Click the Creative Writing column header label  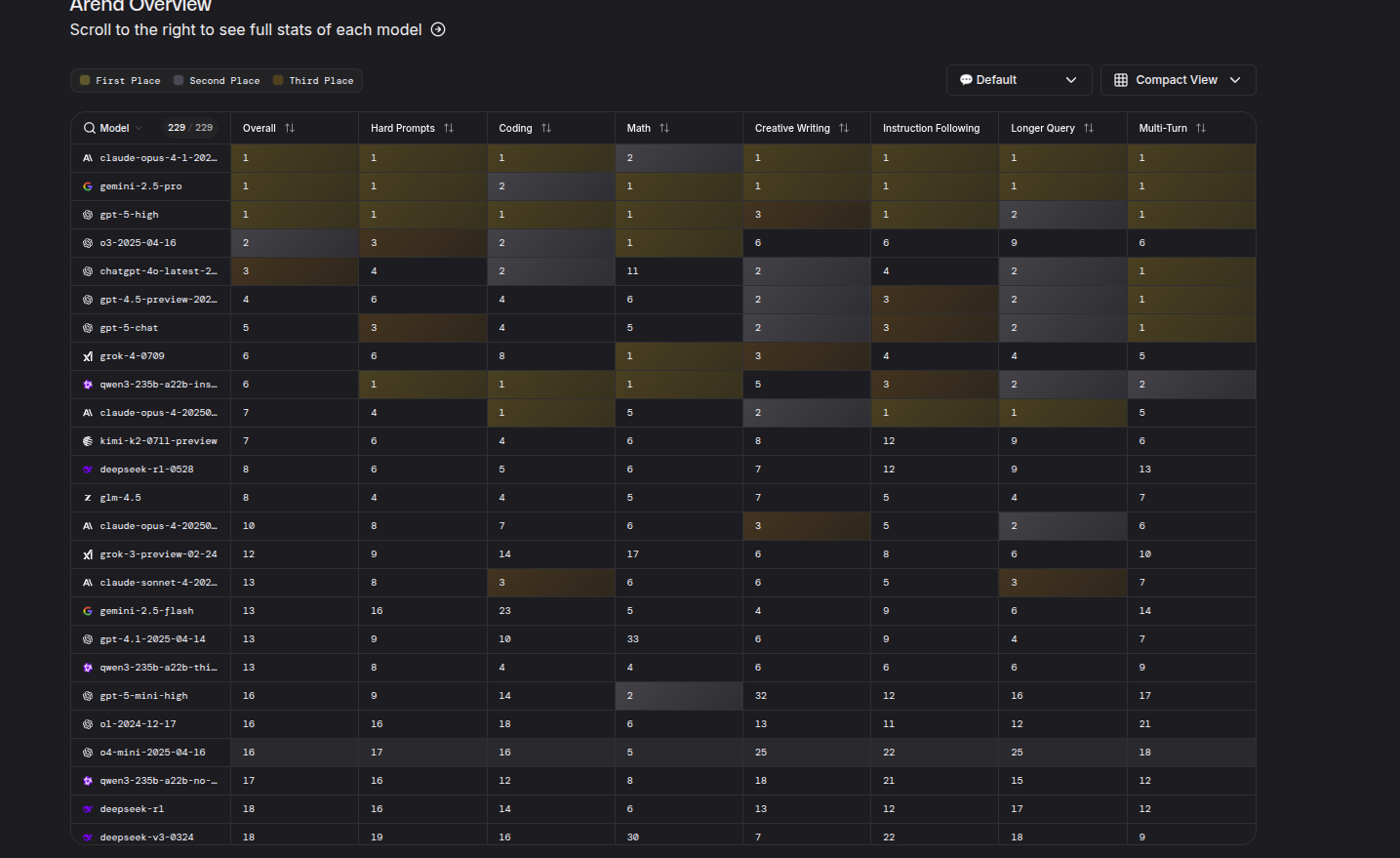[x=792, y=128]
